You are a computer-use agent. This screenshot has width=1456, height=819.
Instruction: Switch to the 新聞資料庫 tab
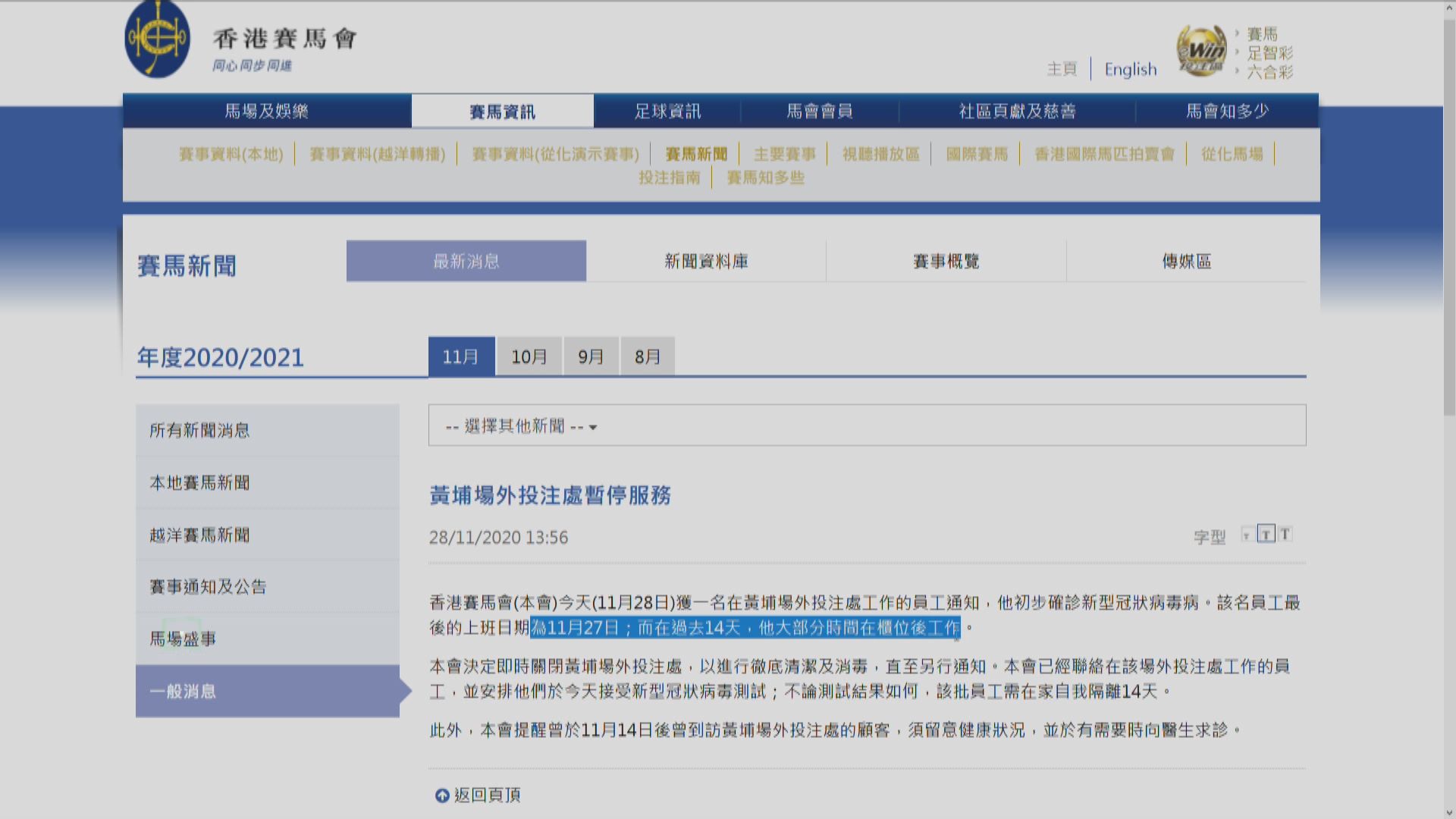(x=705, y=261)
